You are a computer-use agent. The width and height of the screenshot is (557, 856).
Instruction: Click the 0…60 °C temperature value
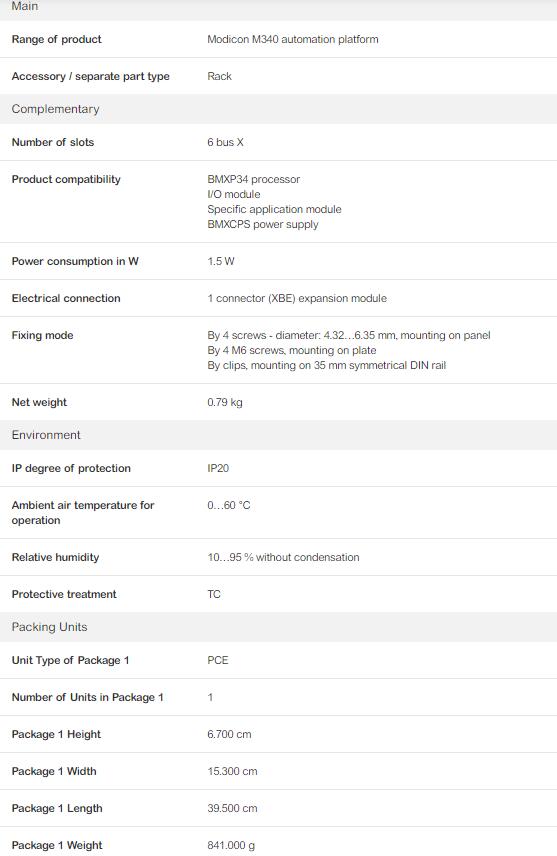pyautogui.click(x=228, y=506)
